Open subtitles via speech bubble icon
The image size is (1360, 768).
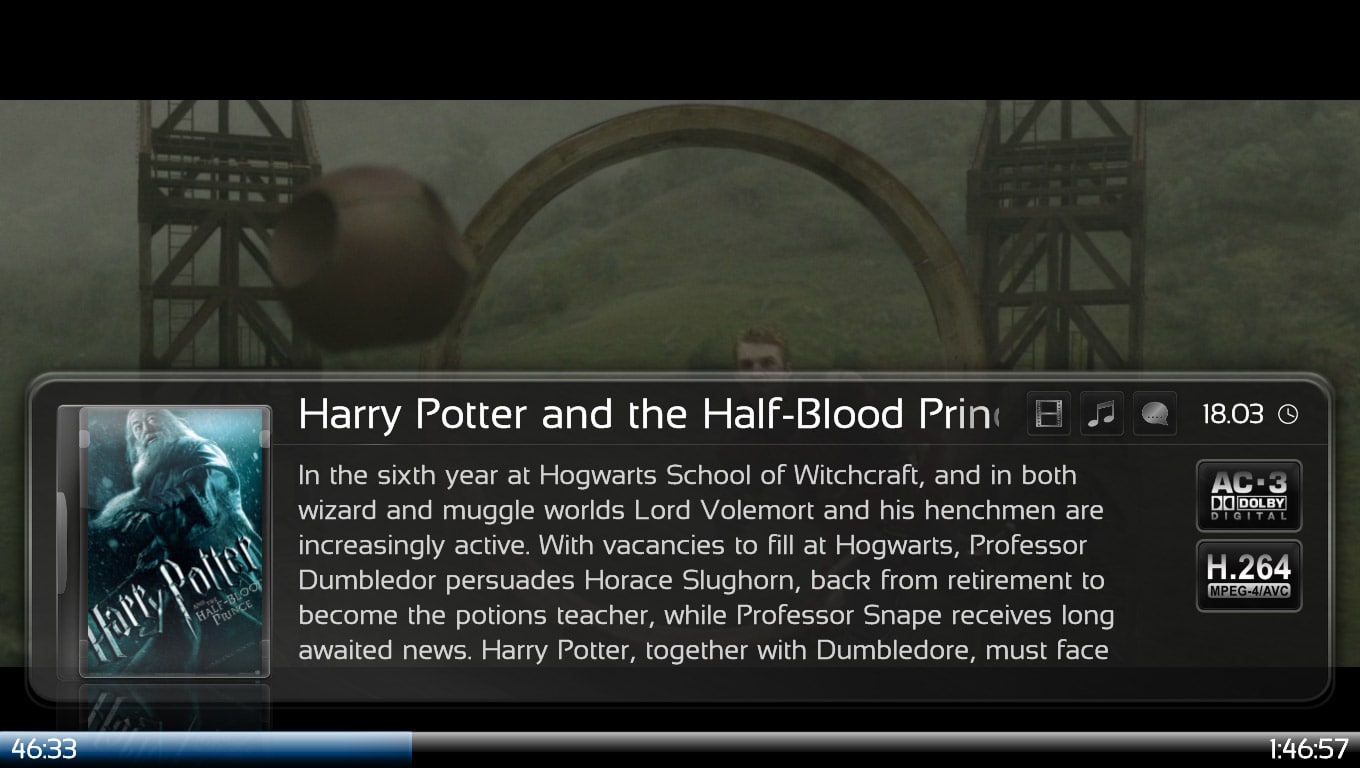(1154, 413)
